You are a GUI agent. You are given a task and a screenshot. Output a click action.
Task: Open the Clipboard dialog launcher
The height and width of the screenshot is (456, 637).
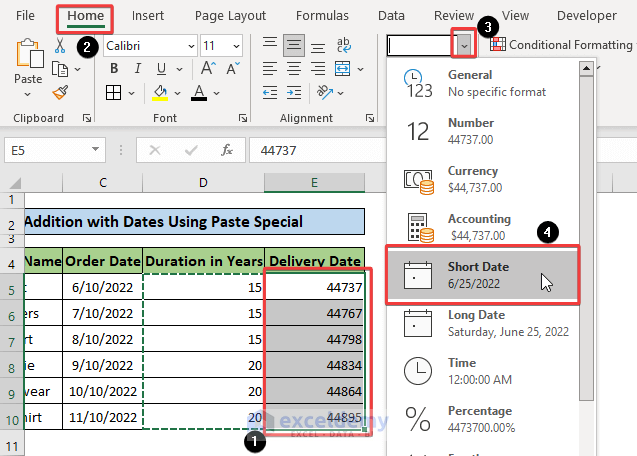87,118
